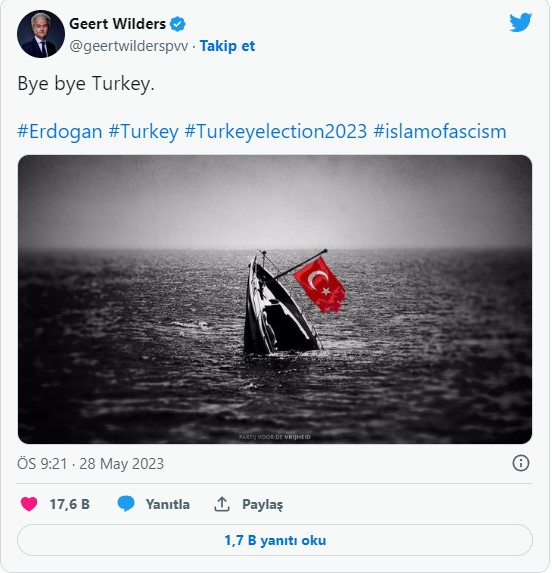Click the Takip et follow link
Viewport: 552px width, 573px height.
[227, 46]
